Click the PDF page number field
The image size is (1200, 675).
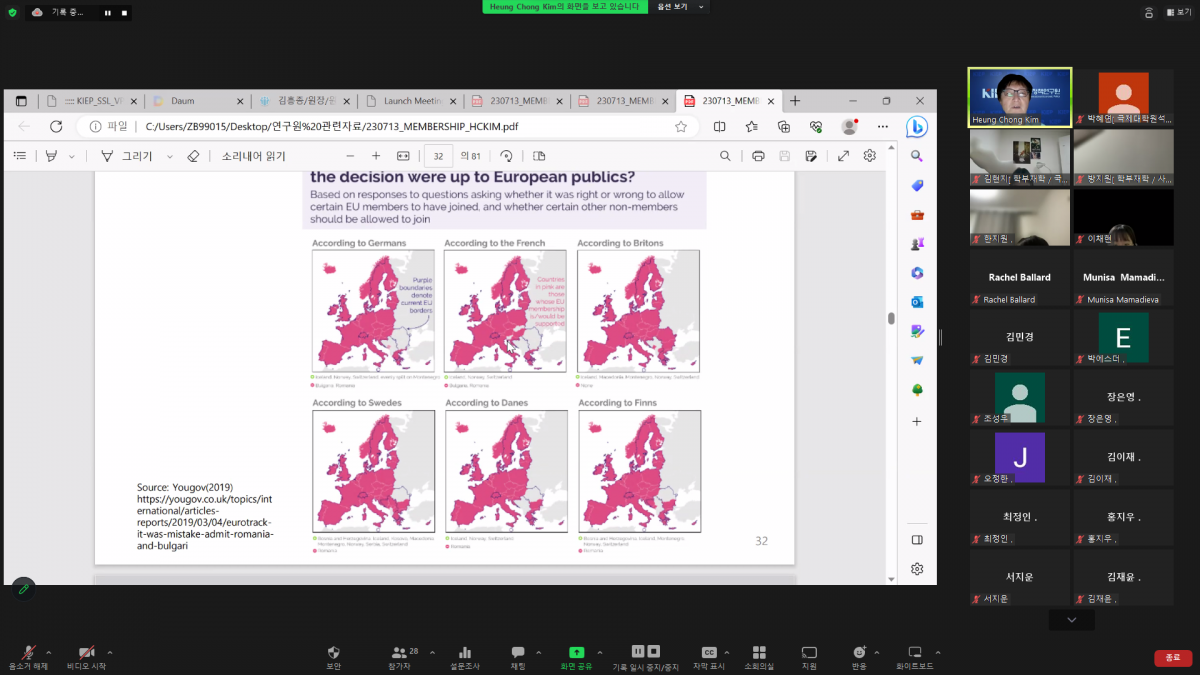coord(437,156)
